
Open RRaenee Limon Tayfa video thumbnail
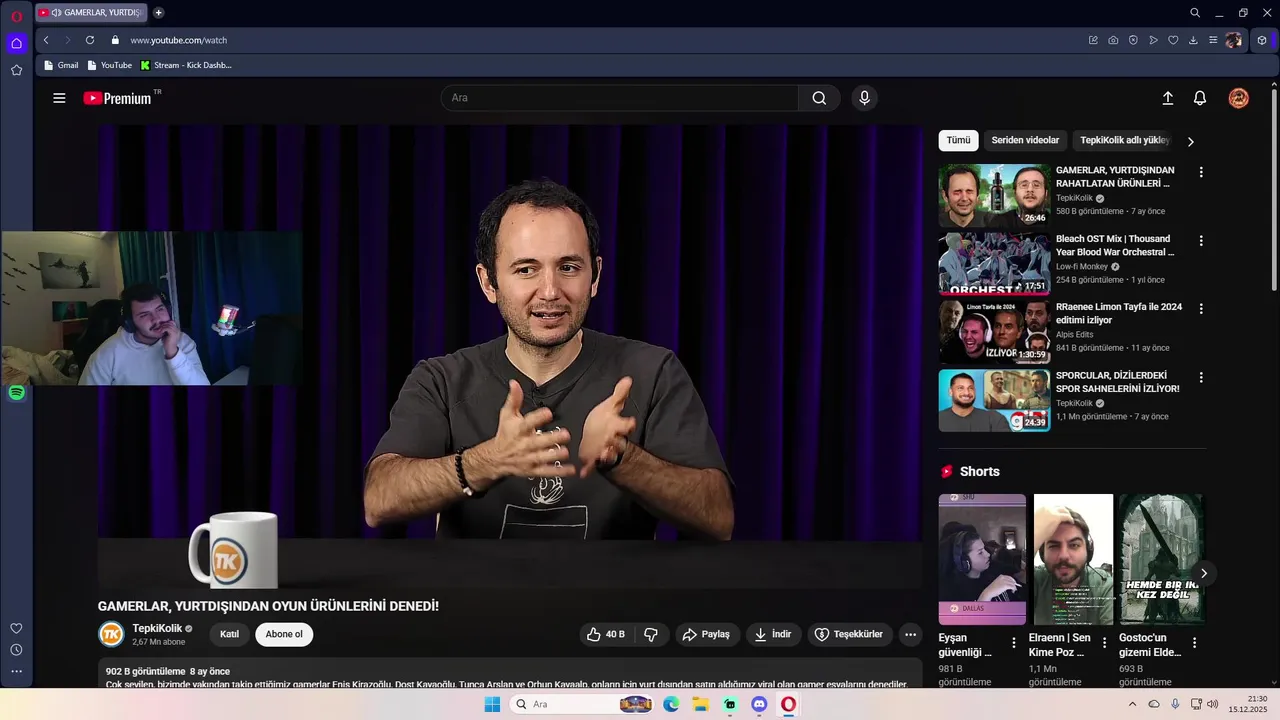pyautogui.click(x=994, y=332)
